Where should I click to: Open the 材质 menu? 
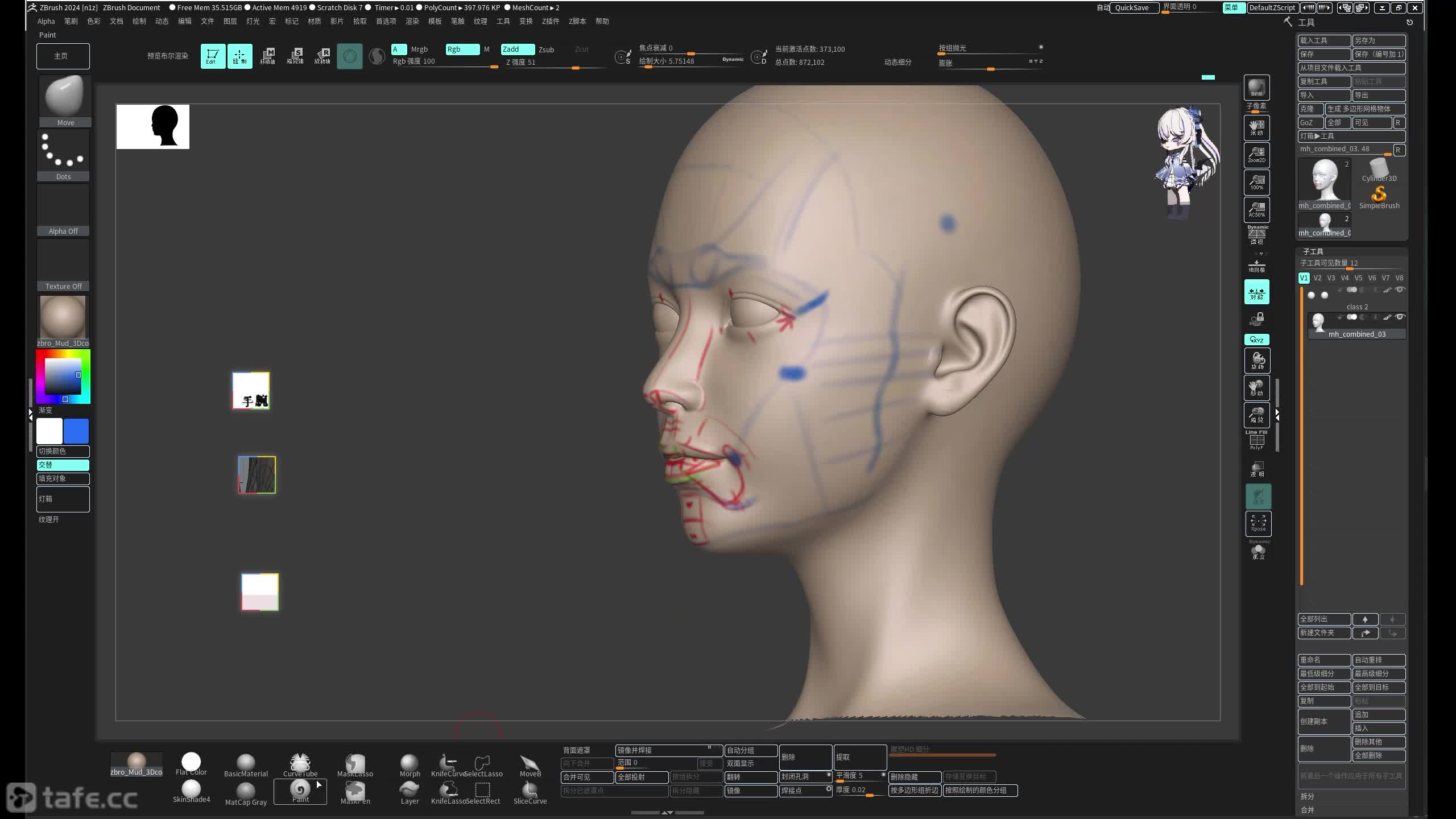[315, 21]
